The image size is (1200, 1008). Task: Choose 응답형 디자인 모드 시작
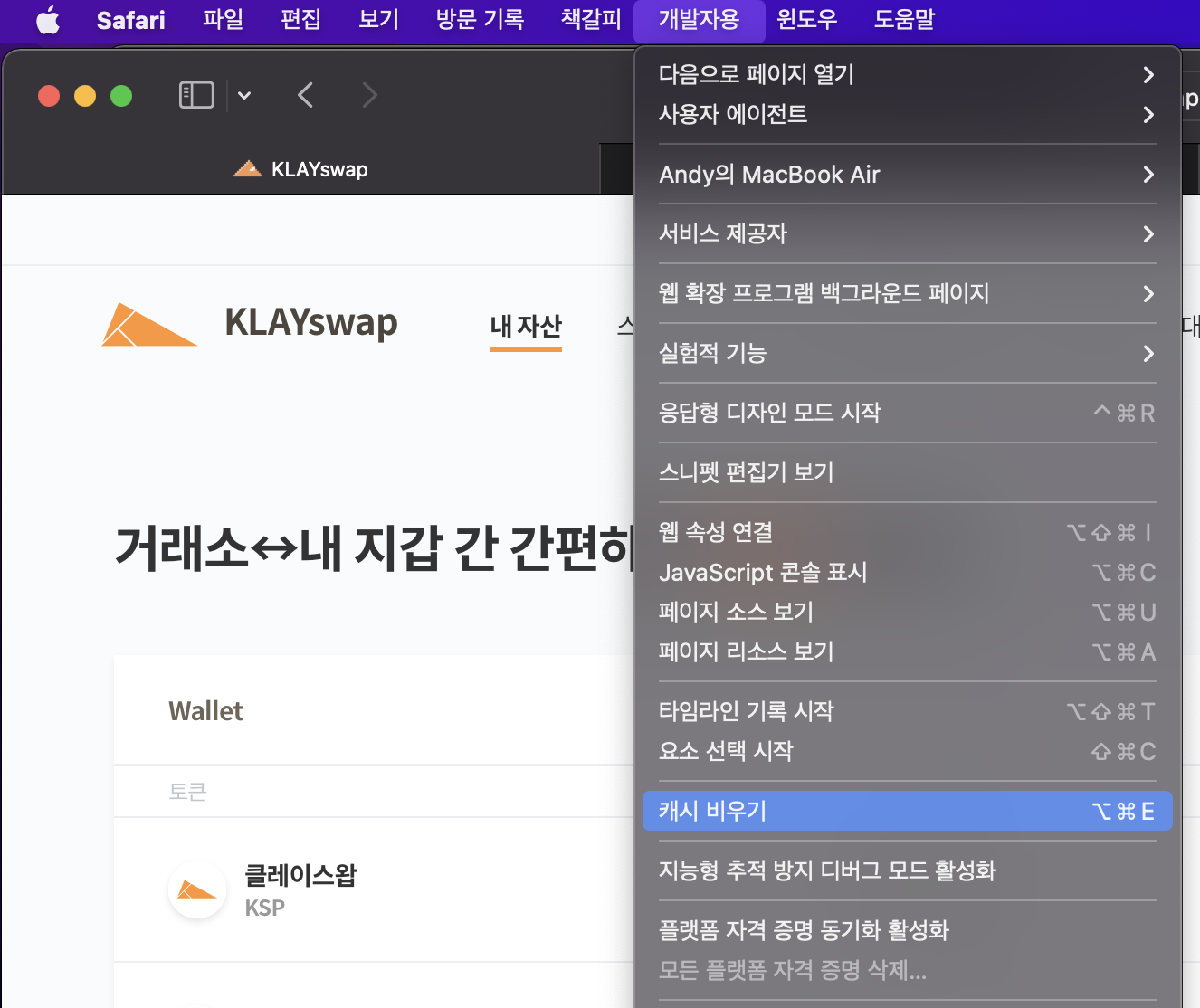907,413
